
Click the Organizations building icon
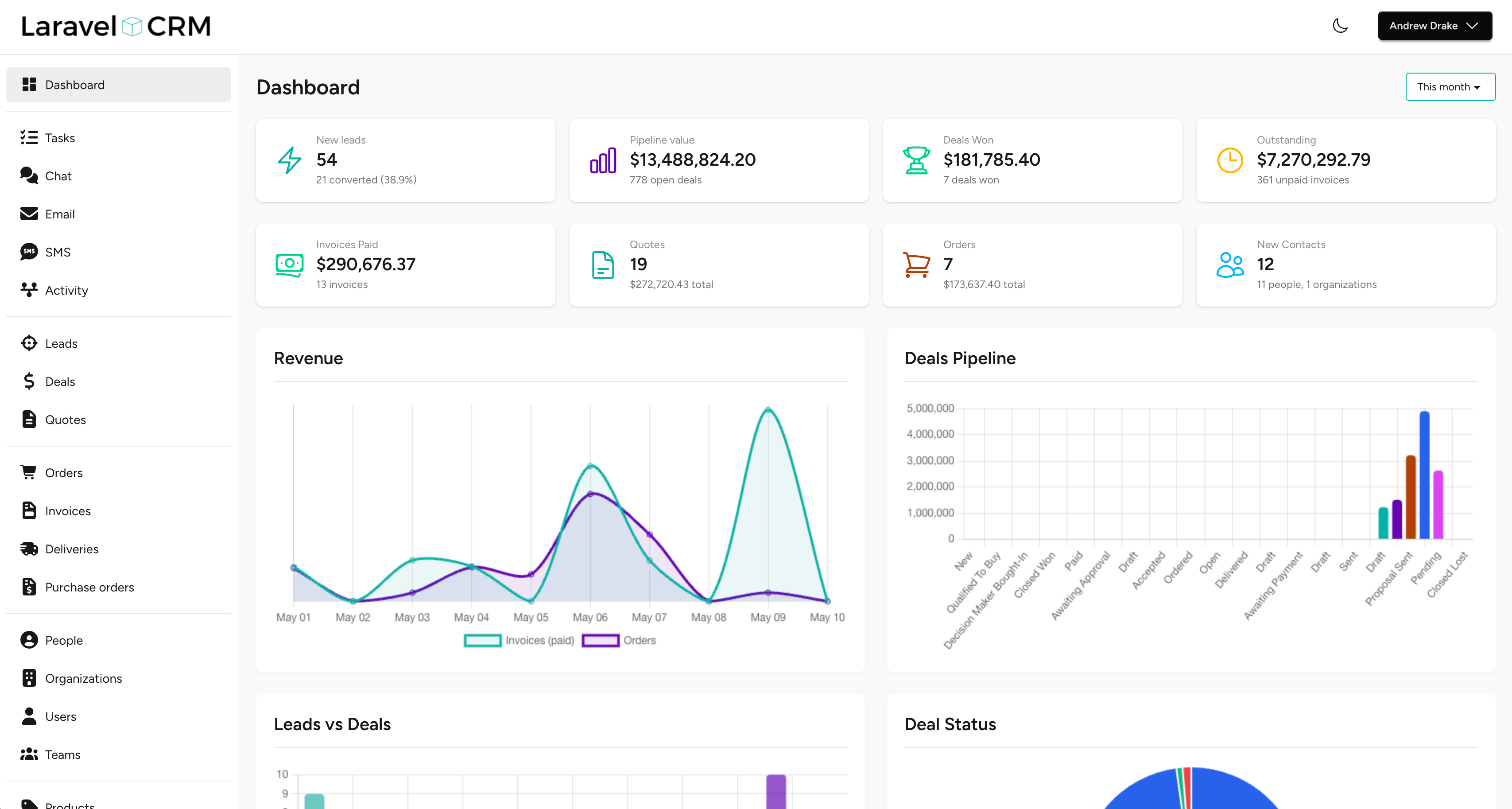pyautogui.click(x=29, y=677)
